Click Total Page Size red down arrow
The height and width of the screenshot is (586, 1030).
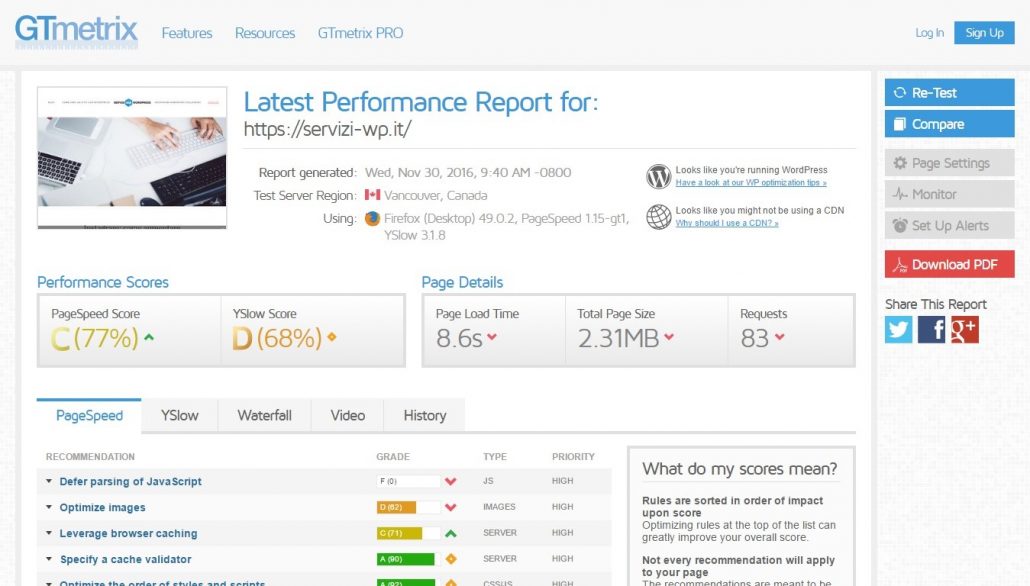pyautogui.click(x=669, y=337)
